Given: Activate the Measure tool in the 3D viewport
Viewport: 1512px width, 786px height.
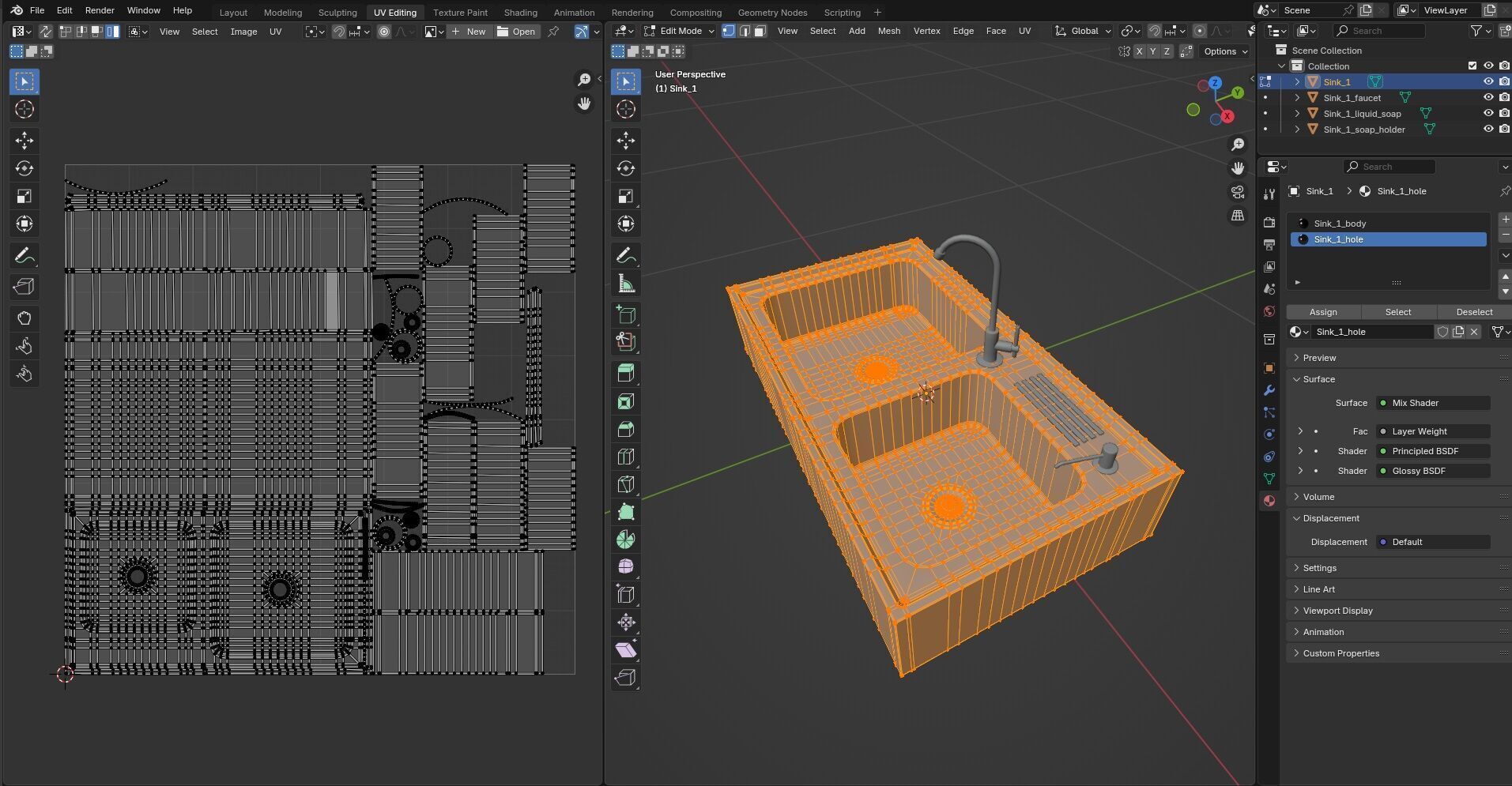Looking at the screenshot, I should (626, 283).
